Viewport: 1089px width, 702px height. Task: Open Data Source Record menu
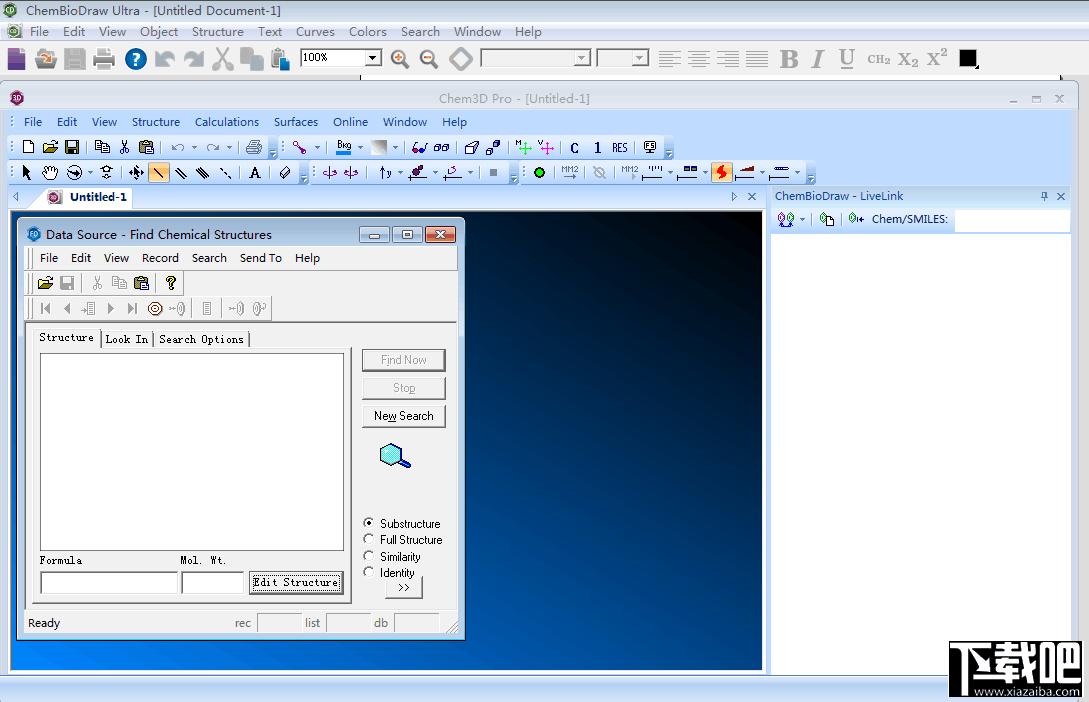pyautogui.click(x=160, y=258)
